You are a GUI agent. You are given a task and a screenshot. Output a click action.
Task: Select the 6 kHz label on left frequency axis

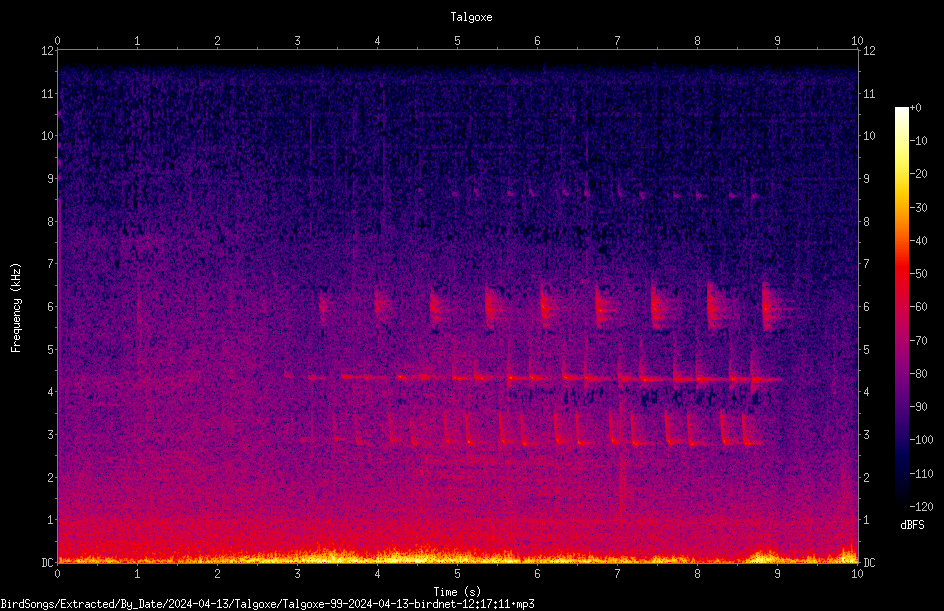[x=50, y=306]
